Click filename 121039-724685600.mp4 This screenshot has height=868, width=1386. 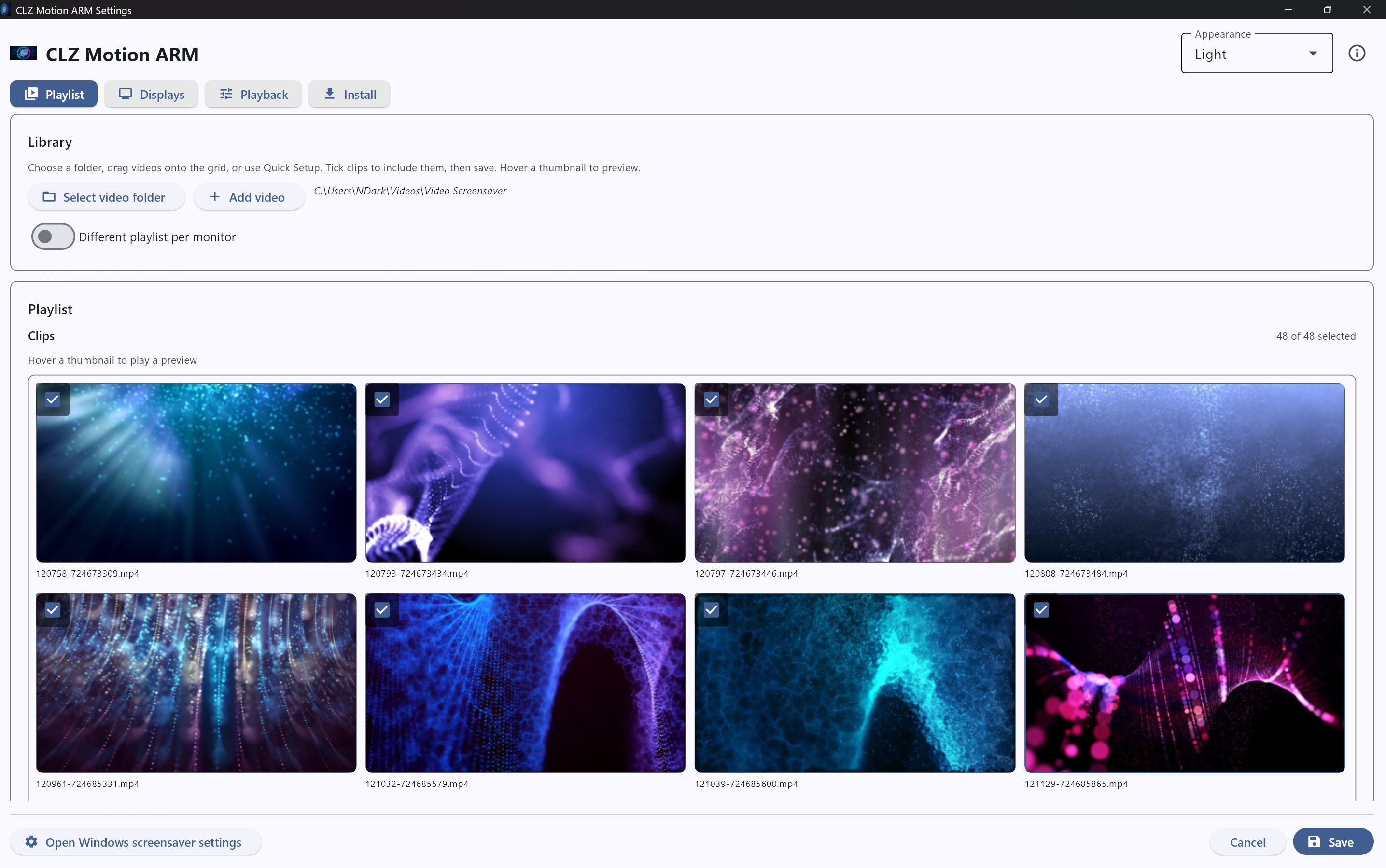746,784
